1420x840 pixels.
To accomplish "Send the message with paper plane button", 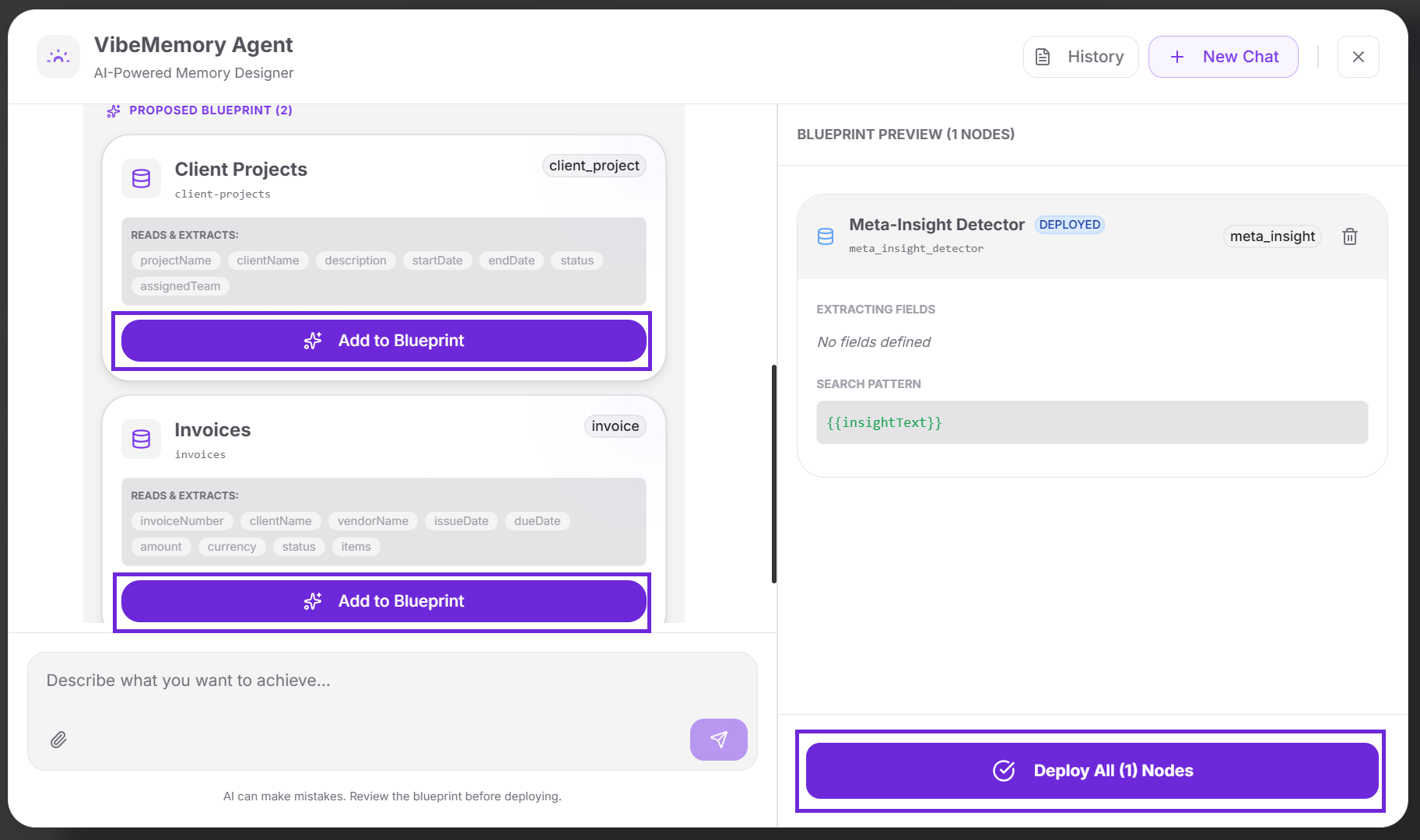I will (718, 740).
